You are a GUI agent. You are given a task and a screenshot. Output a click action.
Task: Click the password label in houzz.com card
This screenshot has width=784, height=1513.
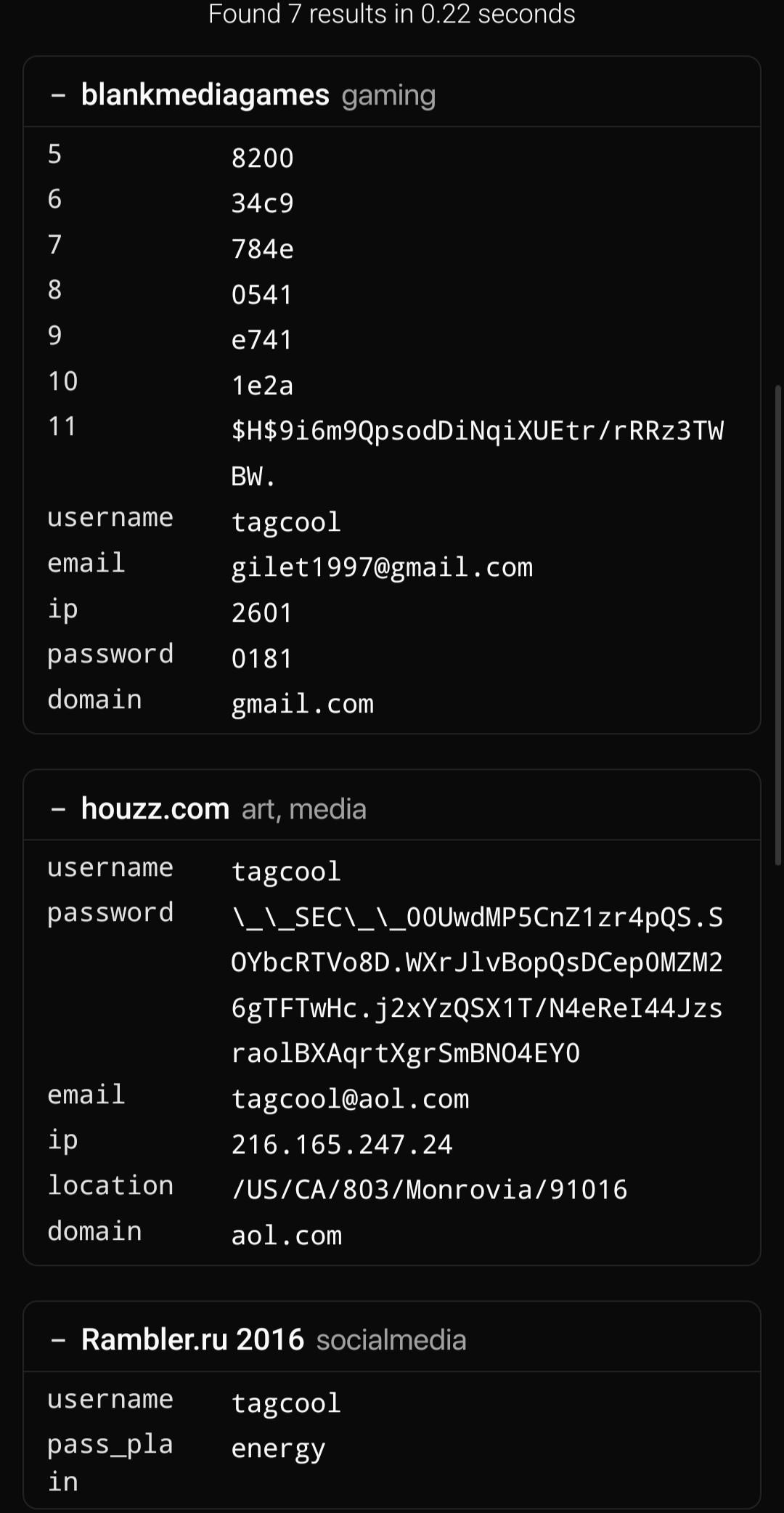point(110,913)
